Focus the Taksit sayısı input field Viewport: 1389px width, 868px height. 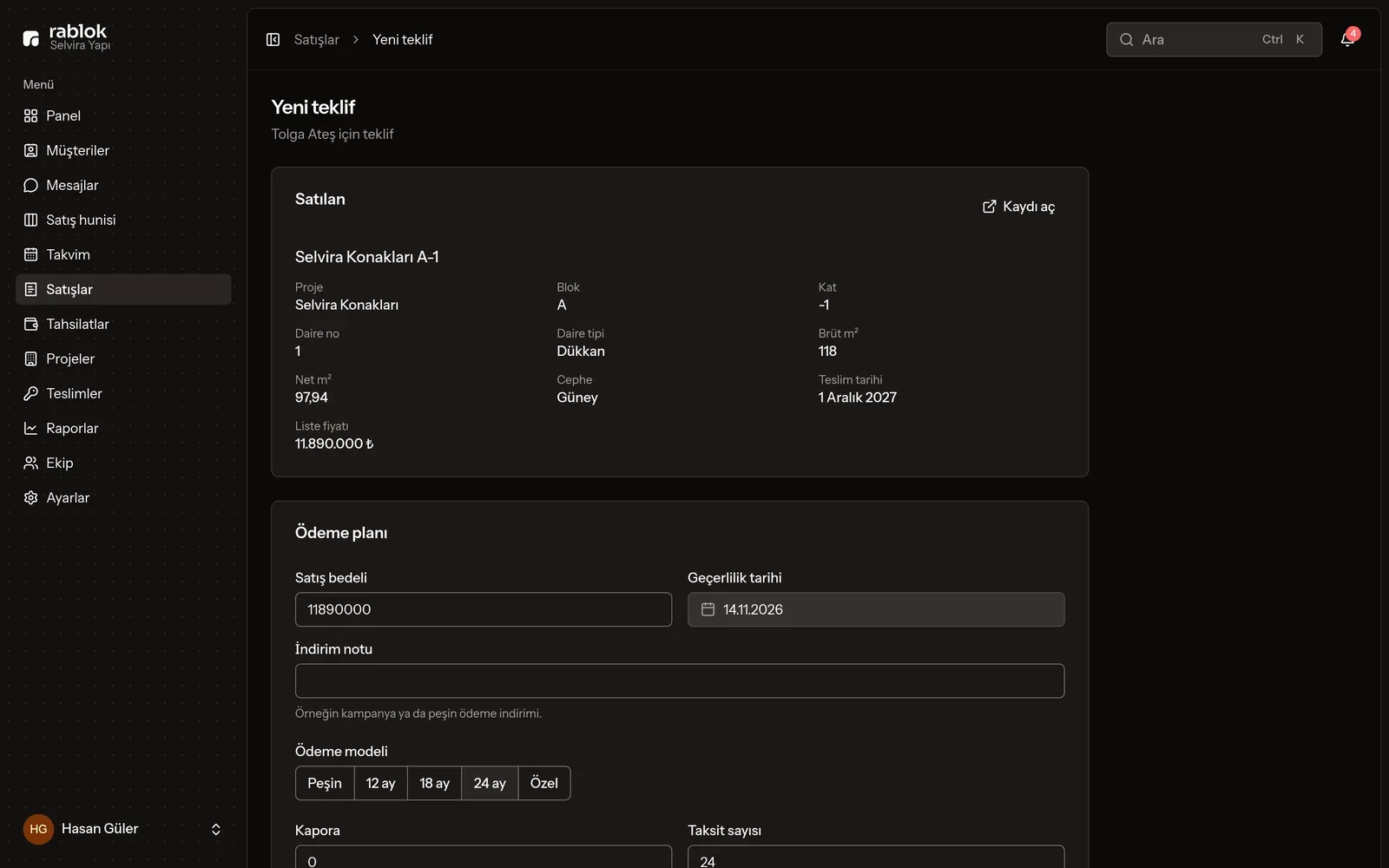tap(876, 857)
